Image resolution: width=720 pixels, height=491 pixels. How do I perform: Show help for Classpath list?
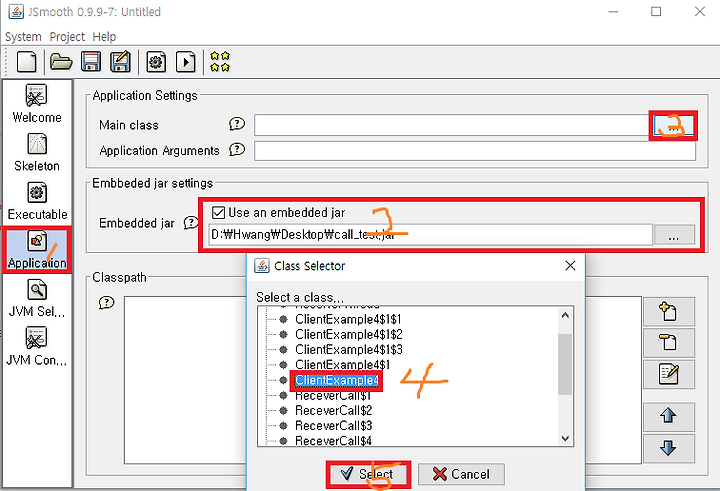[x=107, y=303]
